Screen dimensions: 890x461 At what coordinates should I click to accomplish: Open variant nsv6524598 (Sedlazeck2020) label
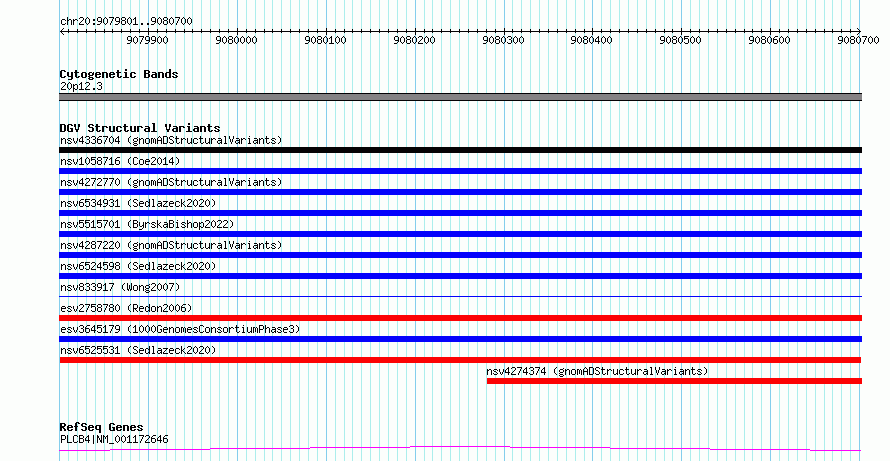coord(138,266)
